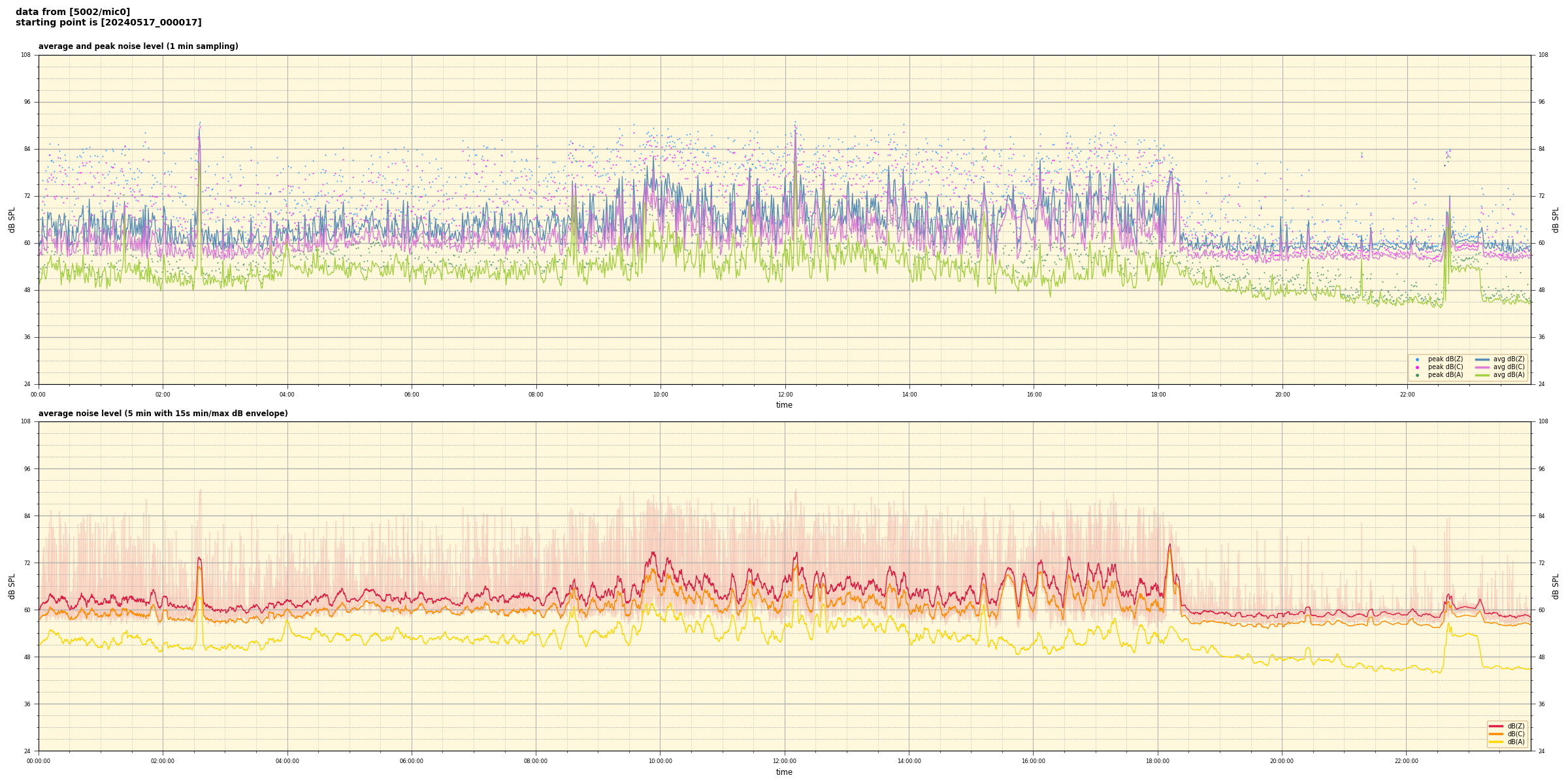1568x784 pixels.
Task: Click the 18:00:00 tick on bottom chart axis
Action: pyautogui.click(x=1158, y=761)
